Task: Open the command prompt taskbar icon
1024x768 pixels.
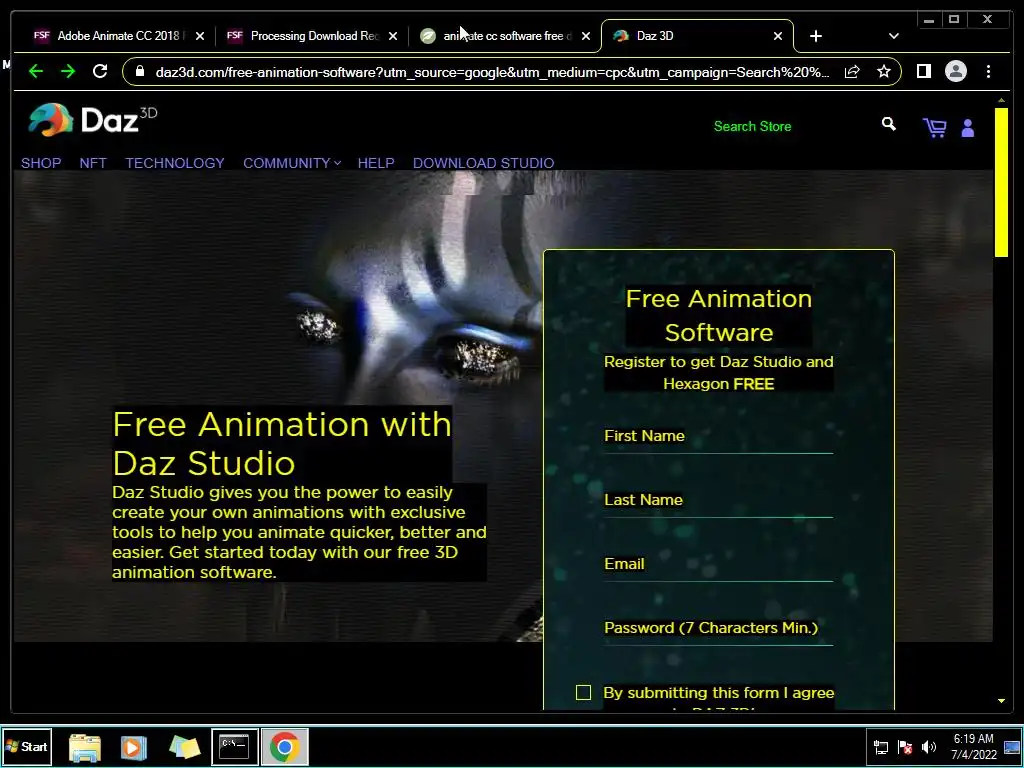Action: tap(234, 746)
